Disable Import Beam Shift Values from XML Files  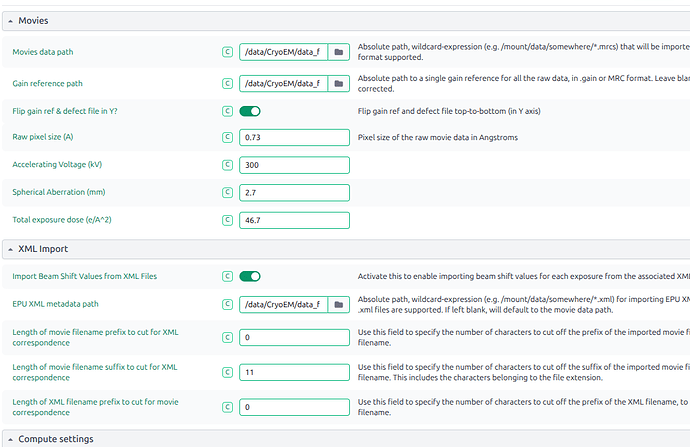click(250, 276)
